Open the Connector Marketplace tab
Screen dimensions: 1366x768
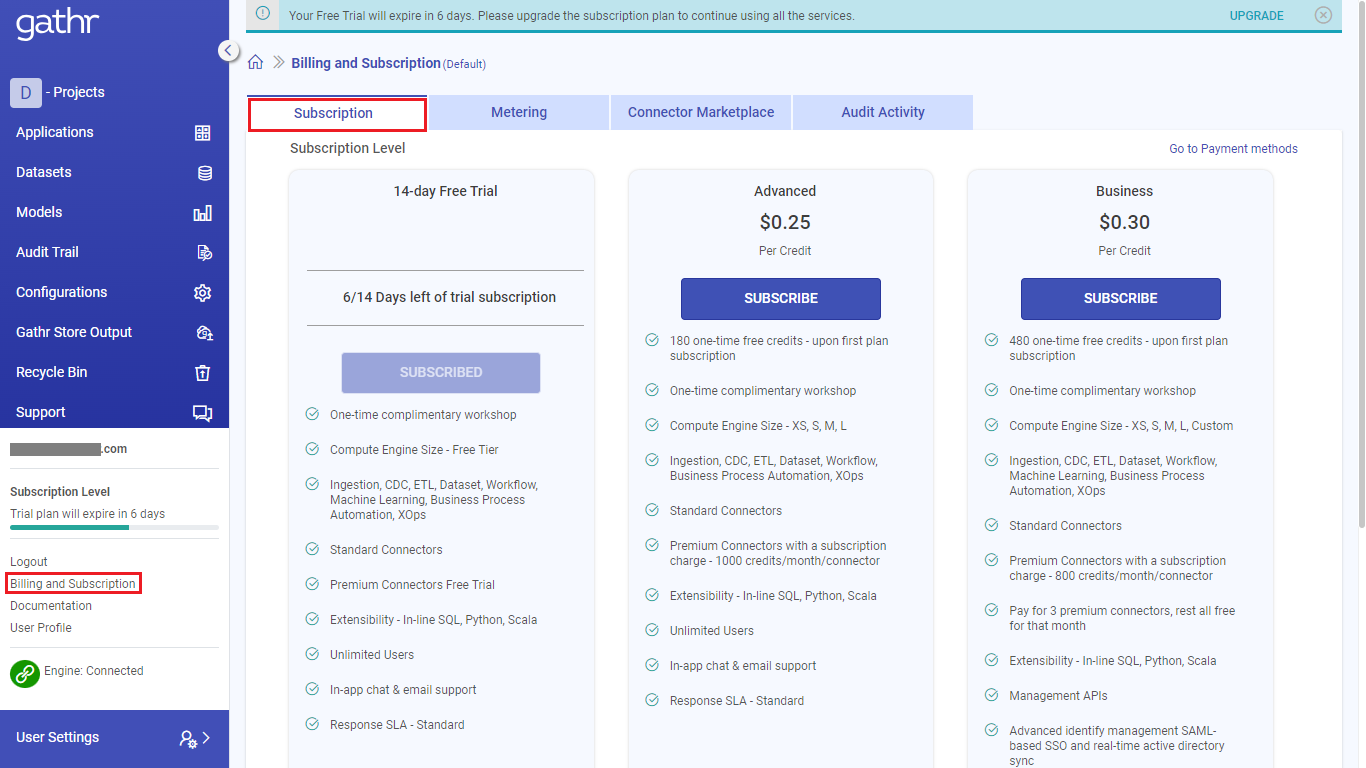(x=701, y=112)
